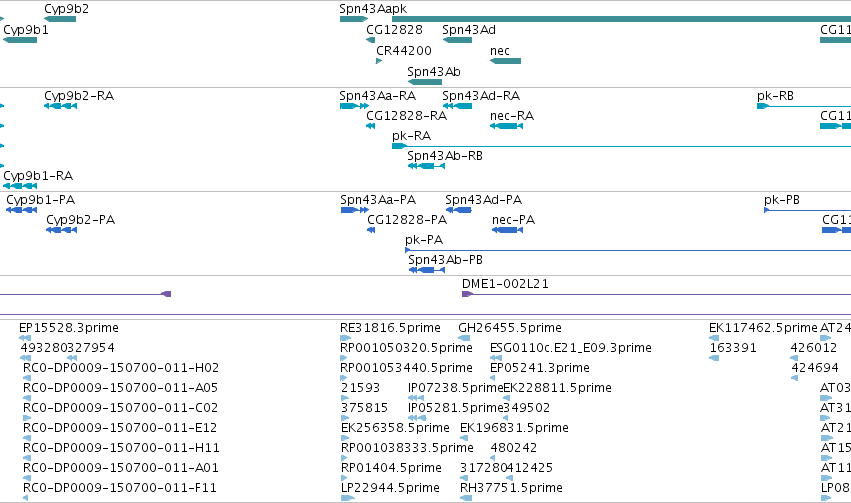Open the Cyp9b1 gene label
The width and height of the screenshot is (851, 503).
click(26, 30)
